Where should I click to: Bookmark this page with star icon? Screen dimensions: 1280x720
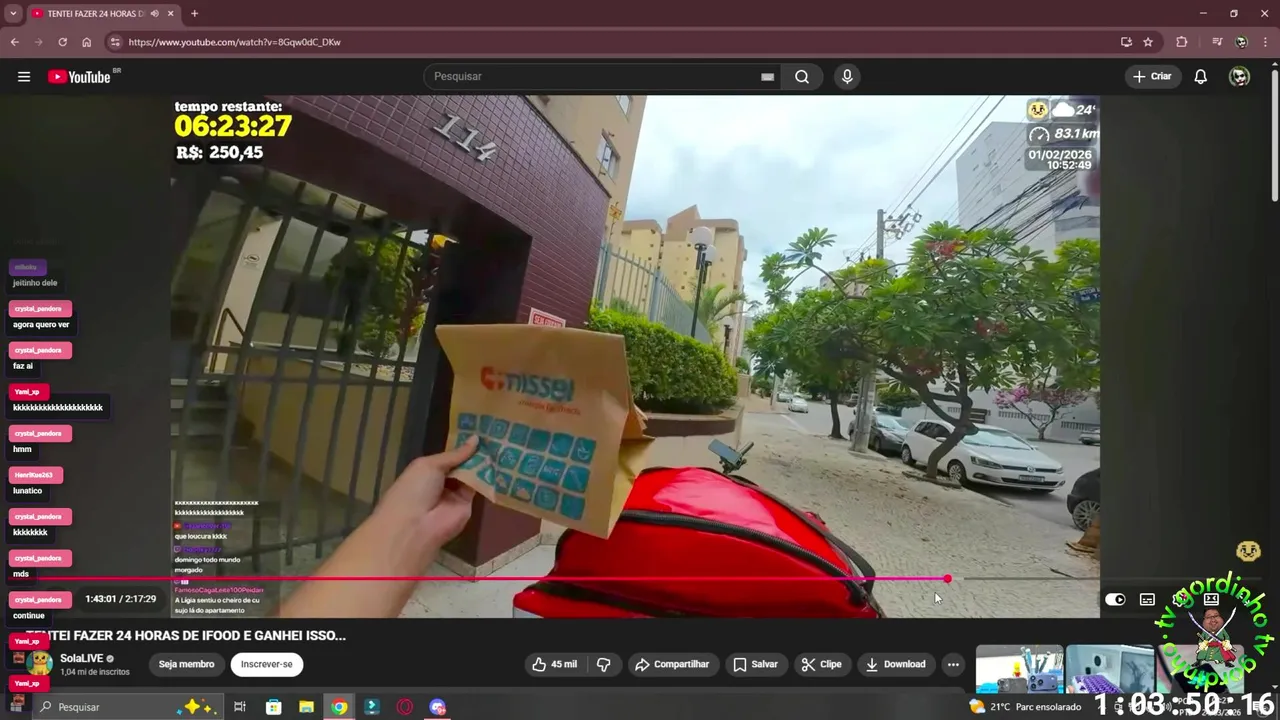coord(1148,42)
